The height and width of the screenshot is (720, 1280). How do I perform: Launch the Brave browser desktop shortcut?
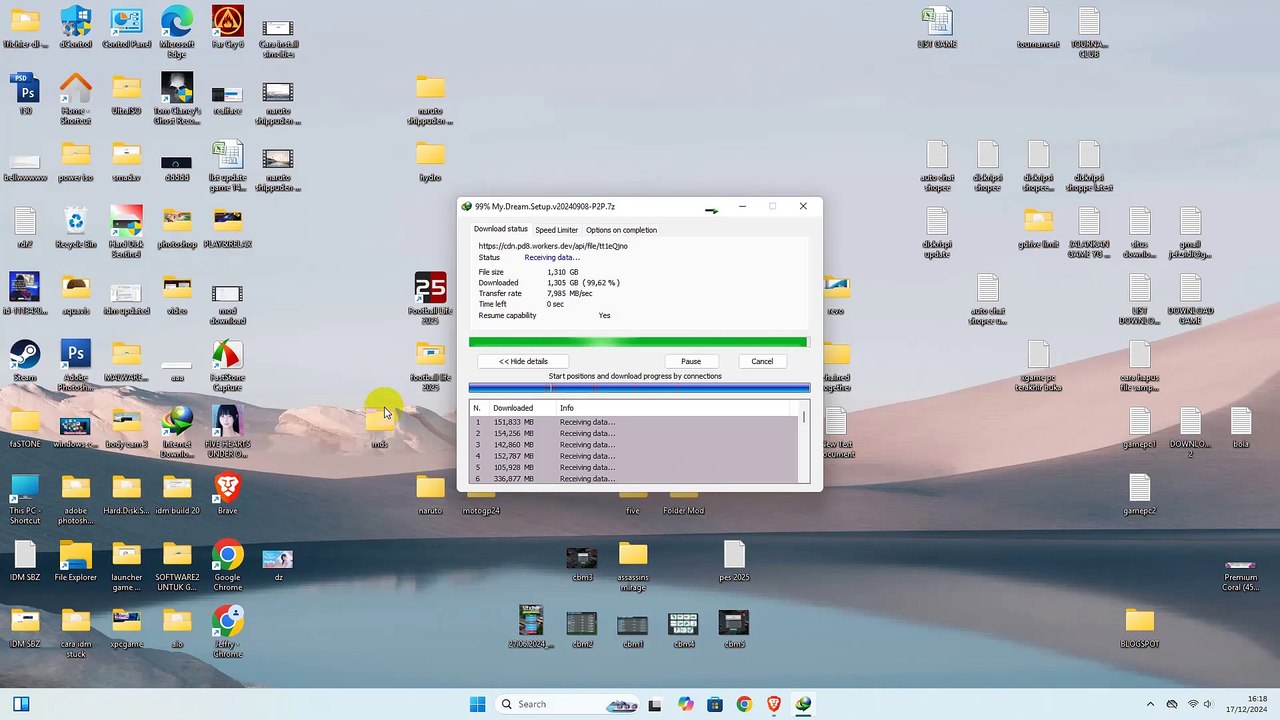[228, 493]
